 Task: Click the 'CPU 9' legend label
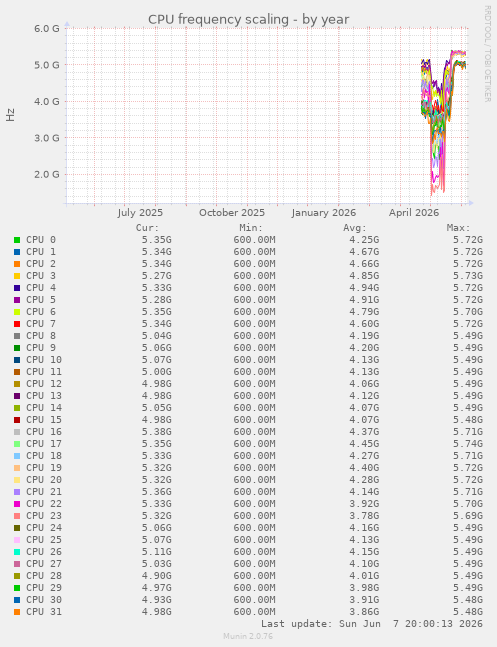click(41, 347)
